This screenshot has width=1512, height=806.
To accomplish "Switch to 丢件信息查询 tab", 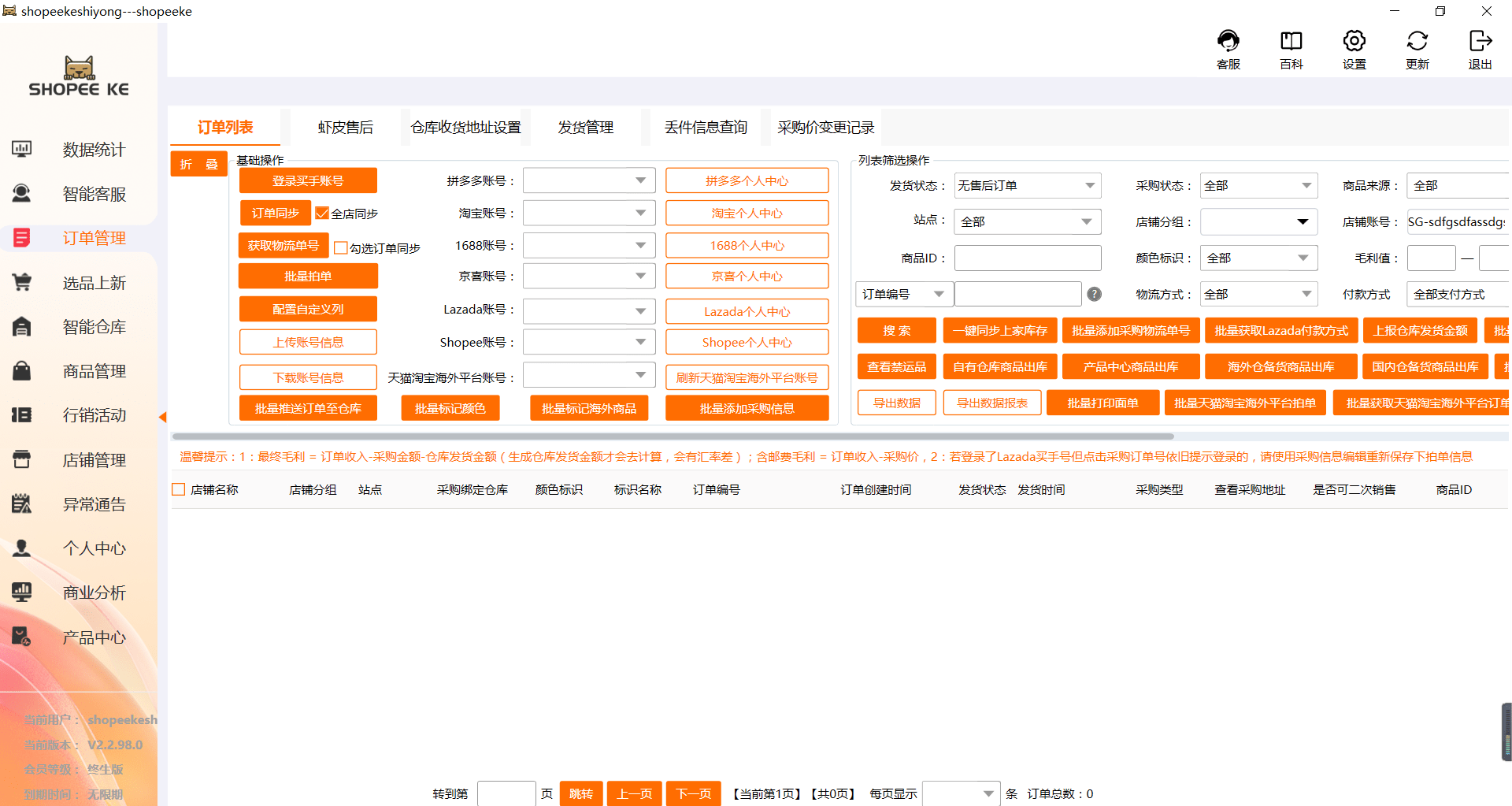I will pos(706,127).
